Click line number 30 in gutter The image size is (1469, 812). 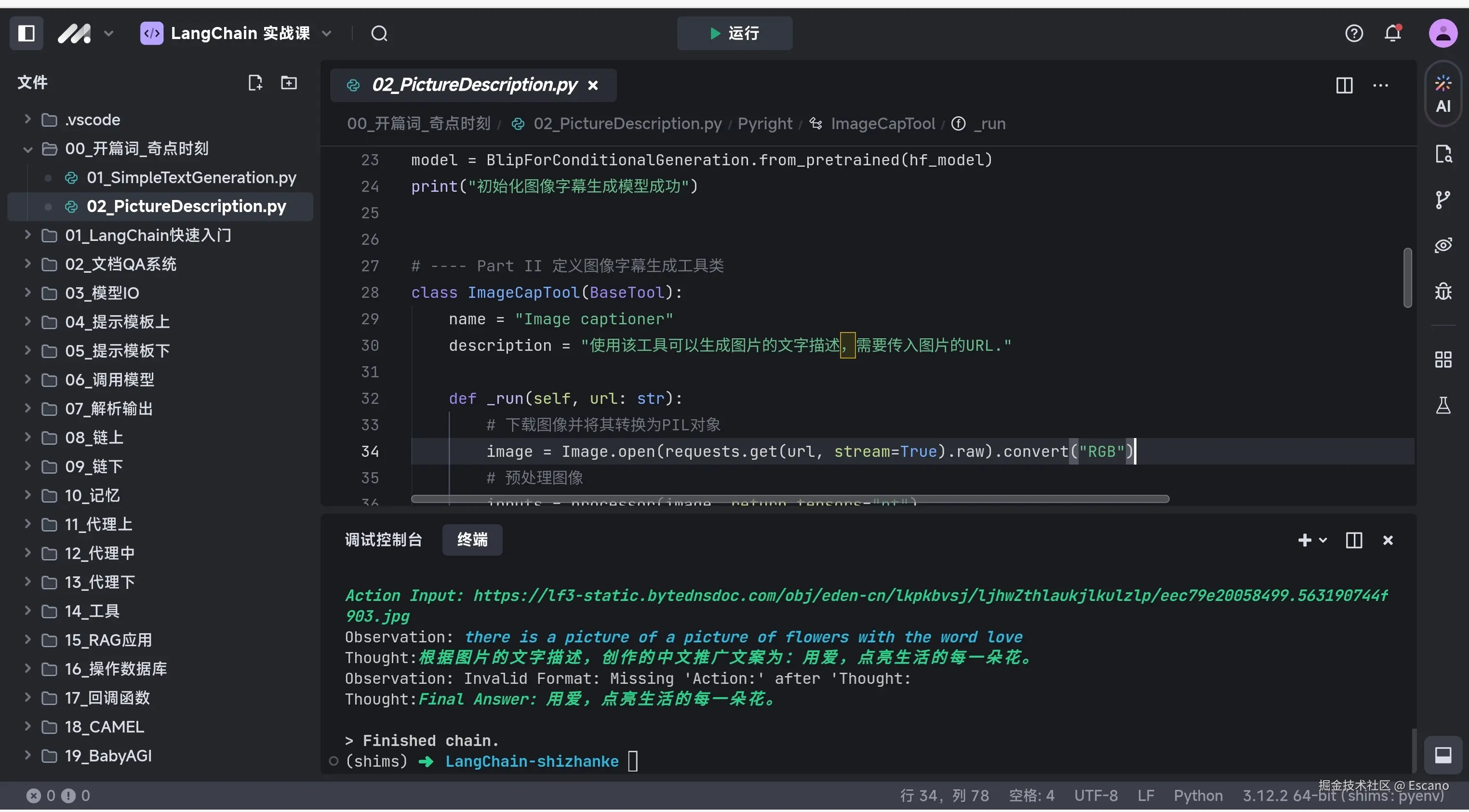coord(370,346)
